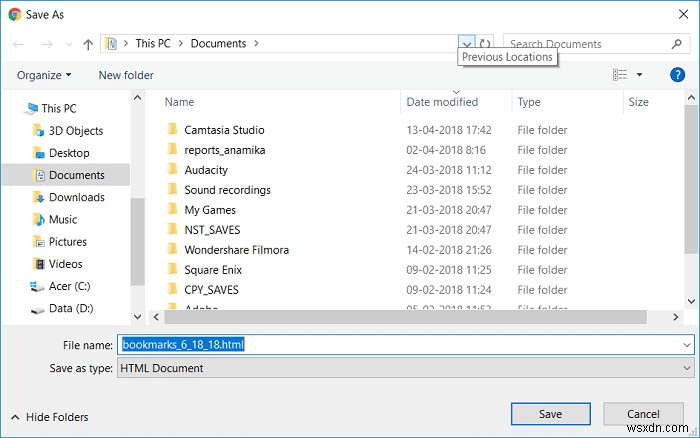Change the view layout icon
700x438 pixels.
(620, 75)
